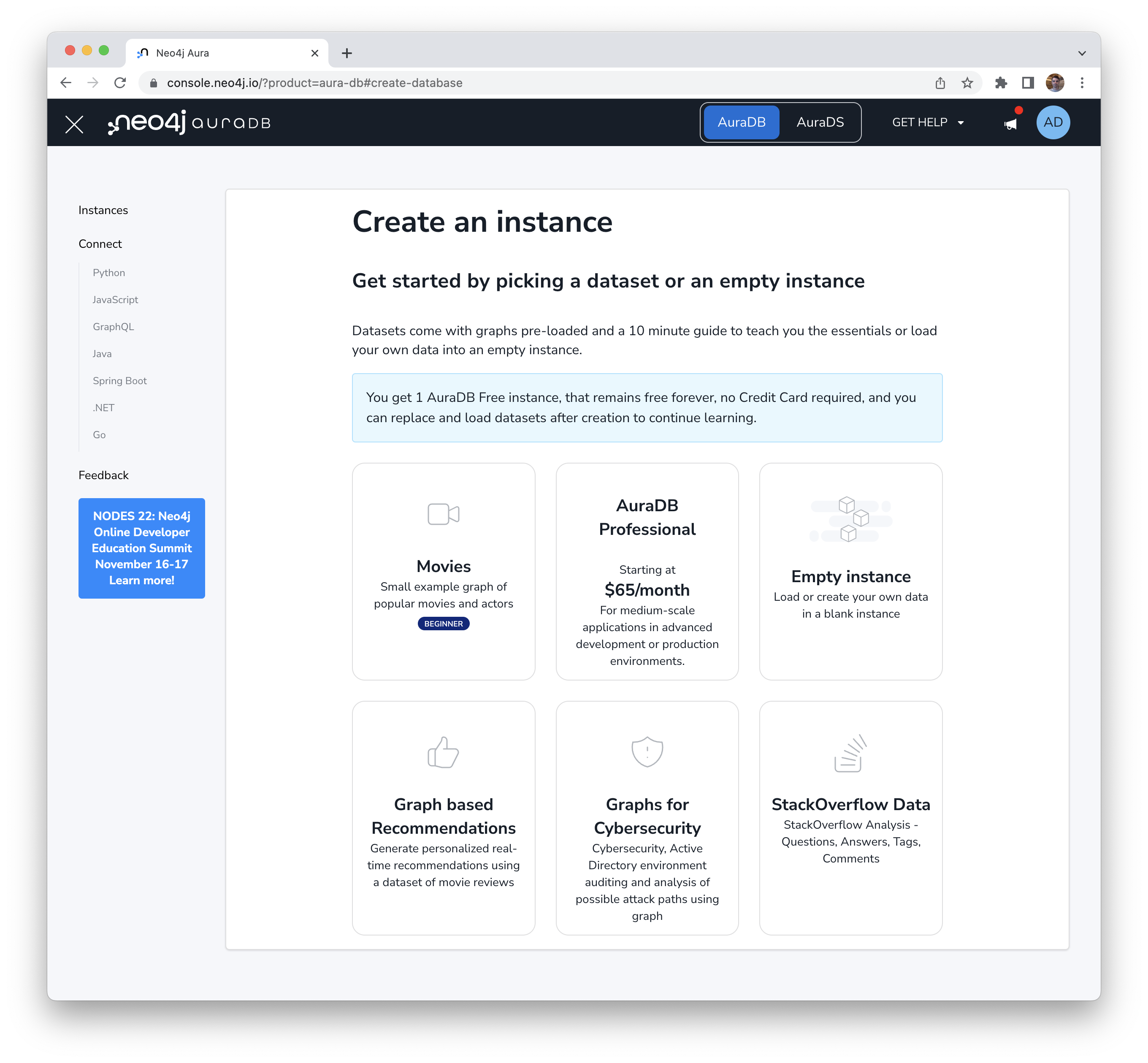Image resolution: width=1148 pixels, height=1063 pixels.
Task: Click the browser extensions puzzle icon
Action: (1002, 83)
